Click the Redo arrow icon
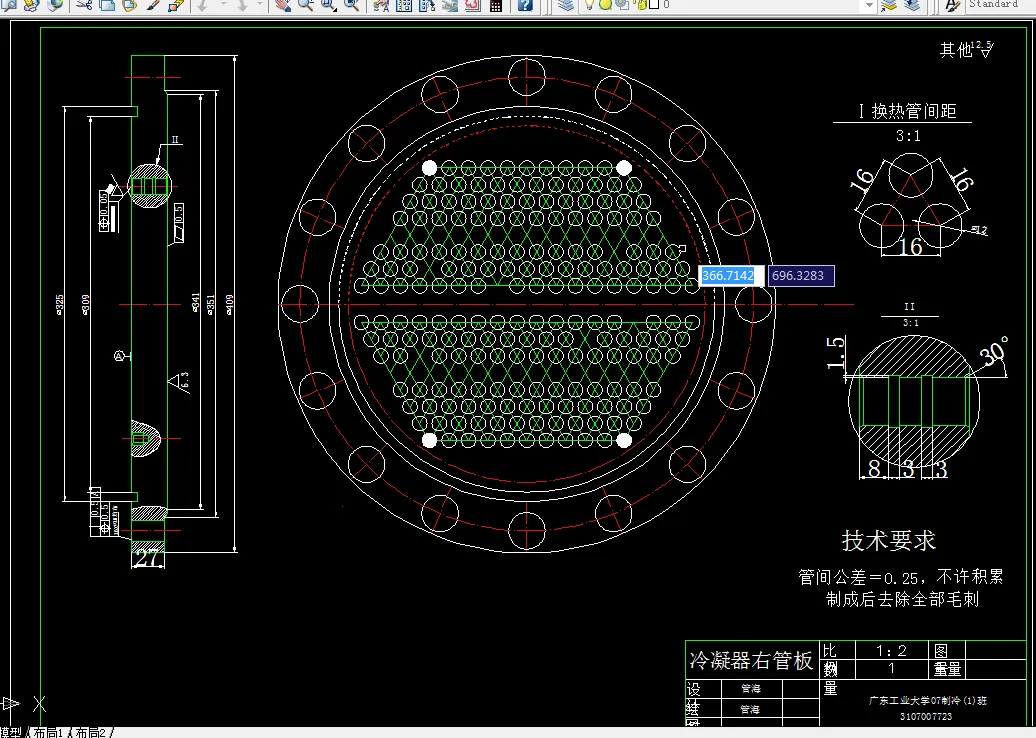Image resolution: width=1036 pixels, height=738 pixels. pos(242,5)
